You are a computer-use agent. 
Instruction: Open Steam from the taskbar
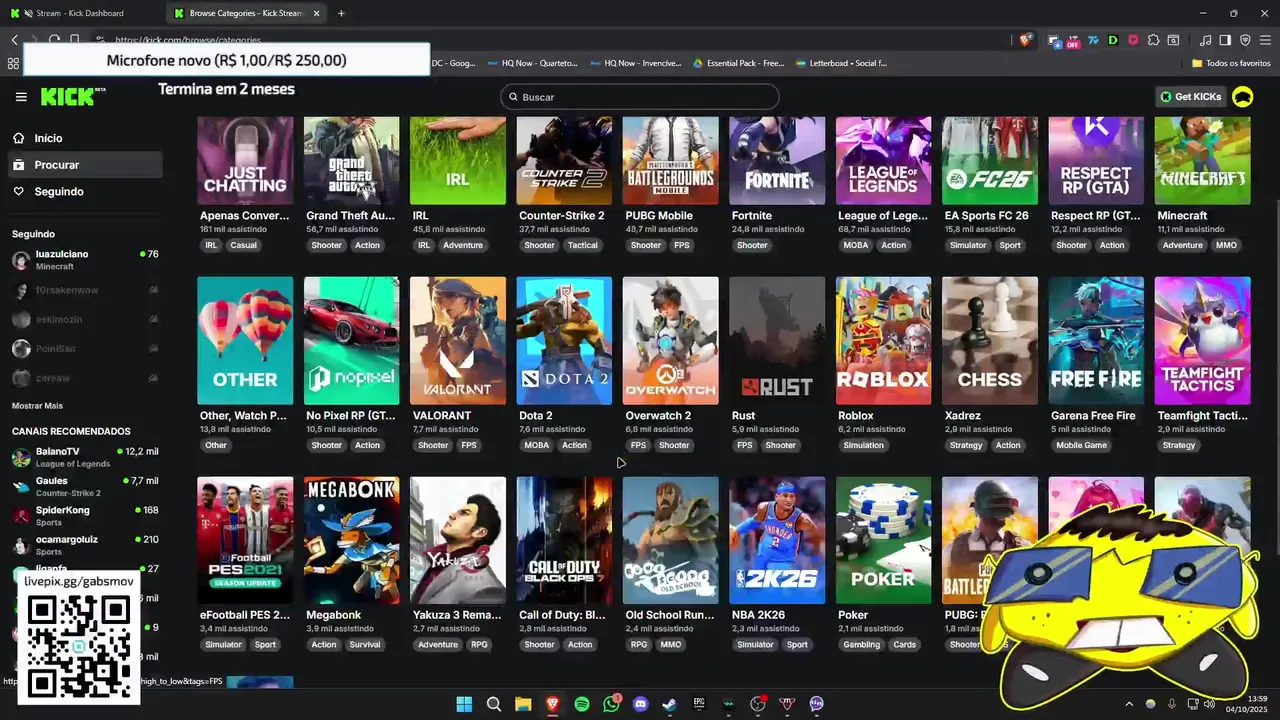click(x=669, y=704)
